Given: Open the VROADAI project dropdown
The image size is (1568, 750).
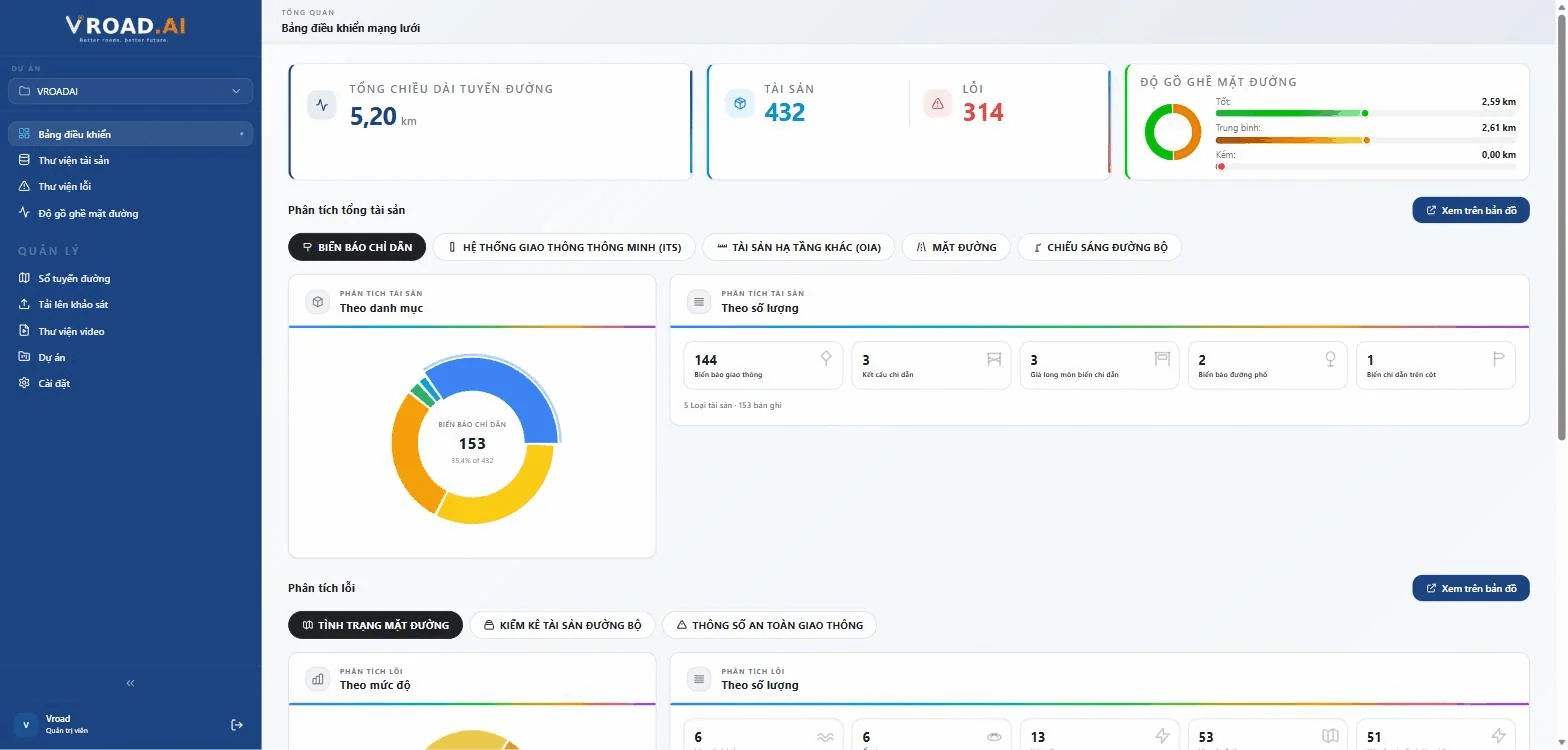Looking at the screenshot, I should [x=130, y=91].
